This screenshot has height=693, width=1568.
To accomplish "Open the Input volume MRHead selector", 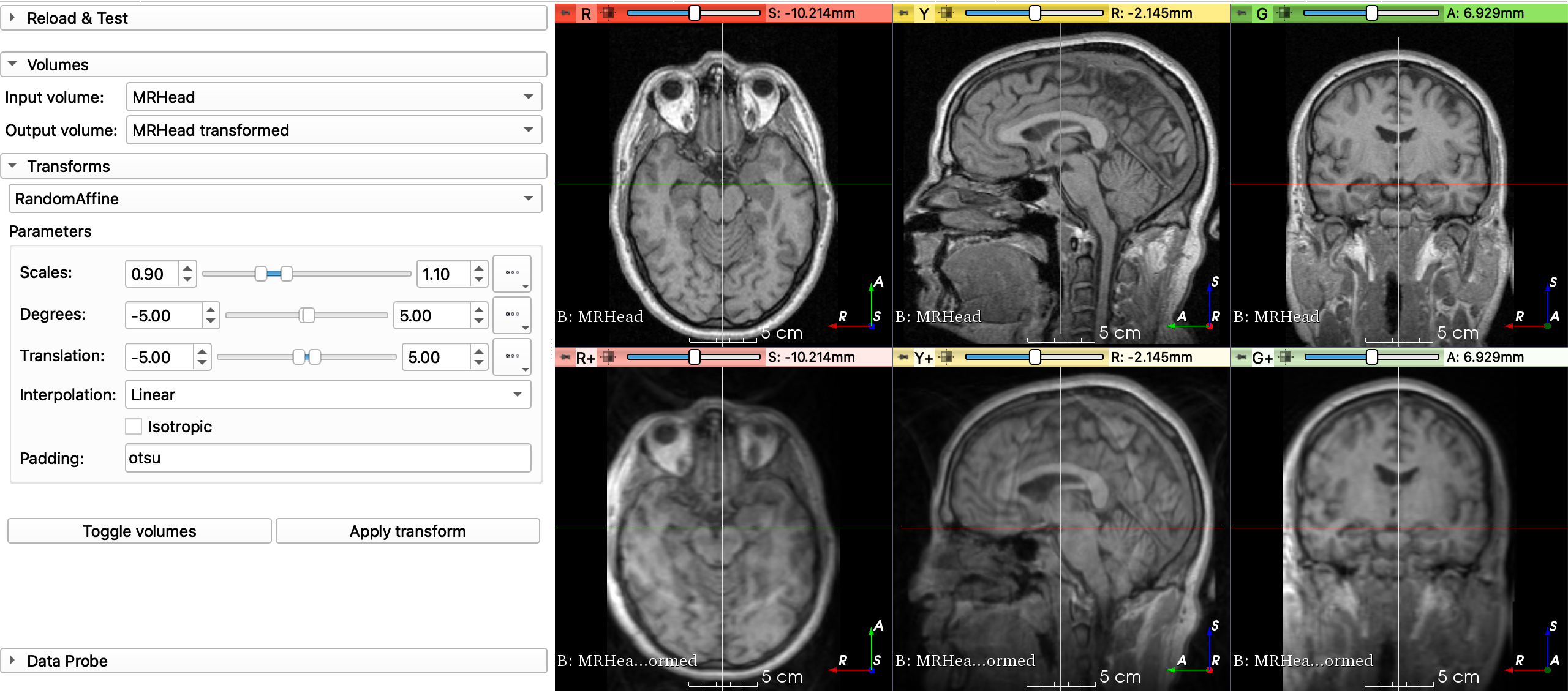I will click(334, 97).
